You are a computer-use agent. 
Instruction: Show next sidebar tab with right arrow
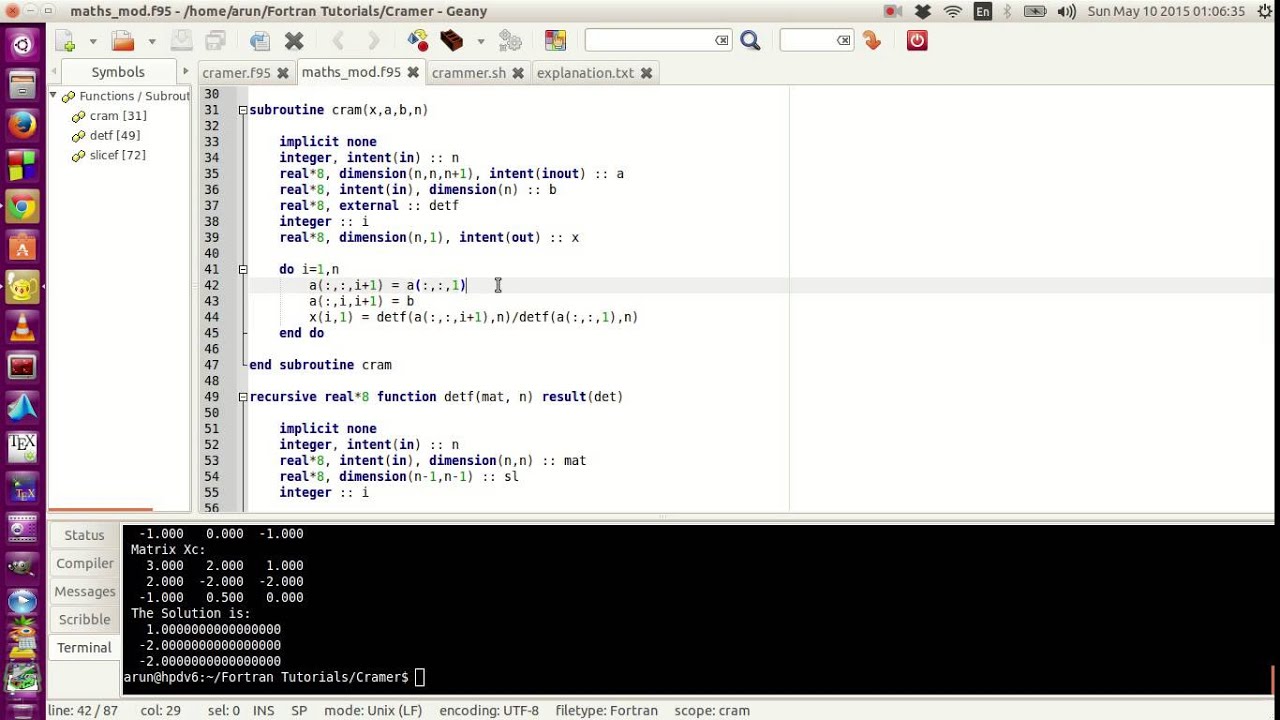[x=185, y=72]
